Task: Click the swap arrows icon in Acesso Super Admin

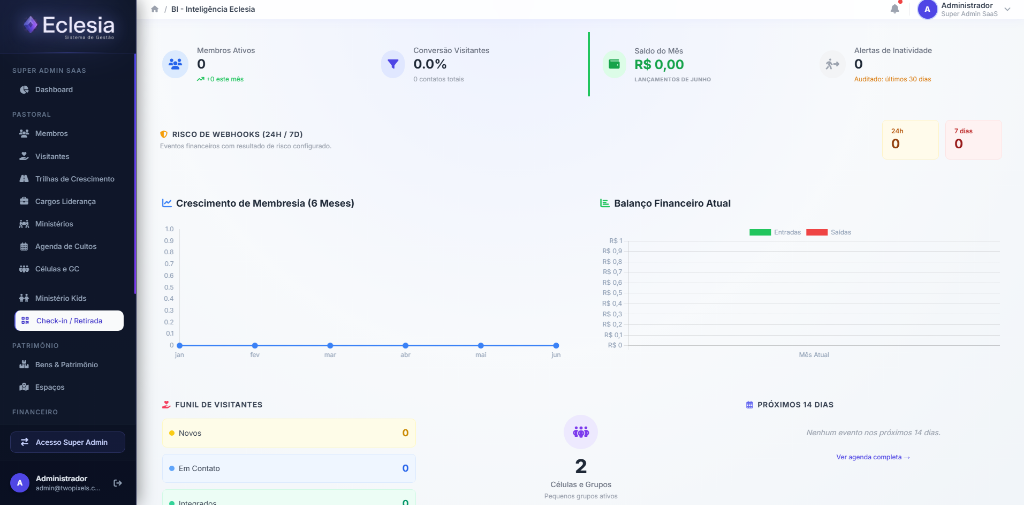Action: (25, 442)
